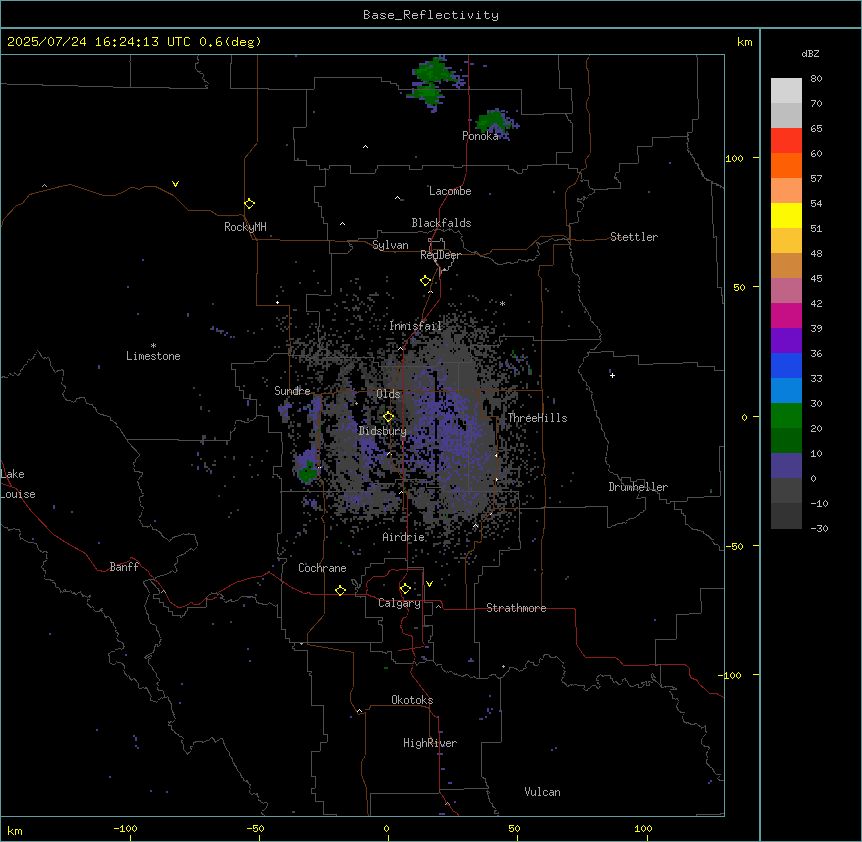Click the ThreeHills label
Viewport: 862px width, 842px height.
point(537,418)
